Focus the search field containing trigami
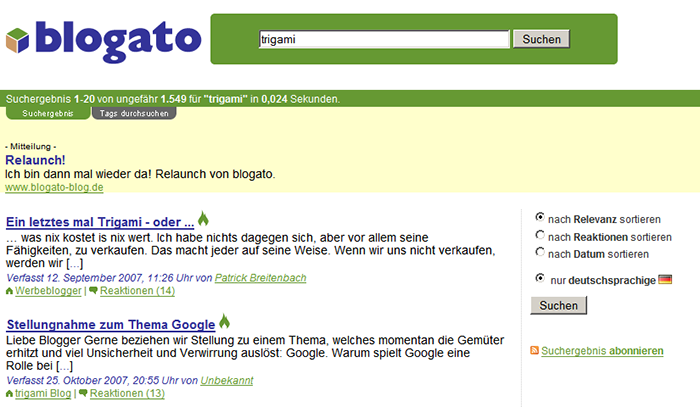The width and height of the screenshot is (700, 407). 384,39
